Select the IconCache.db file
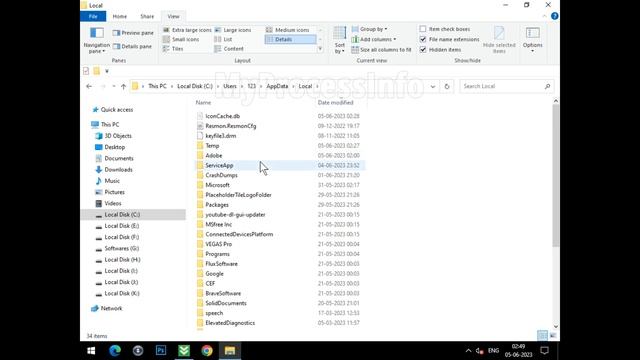The height and width of the screenshot is (360, 640). point(222,116)
